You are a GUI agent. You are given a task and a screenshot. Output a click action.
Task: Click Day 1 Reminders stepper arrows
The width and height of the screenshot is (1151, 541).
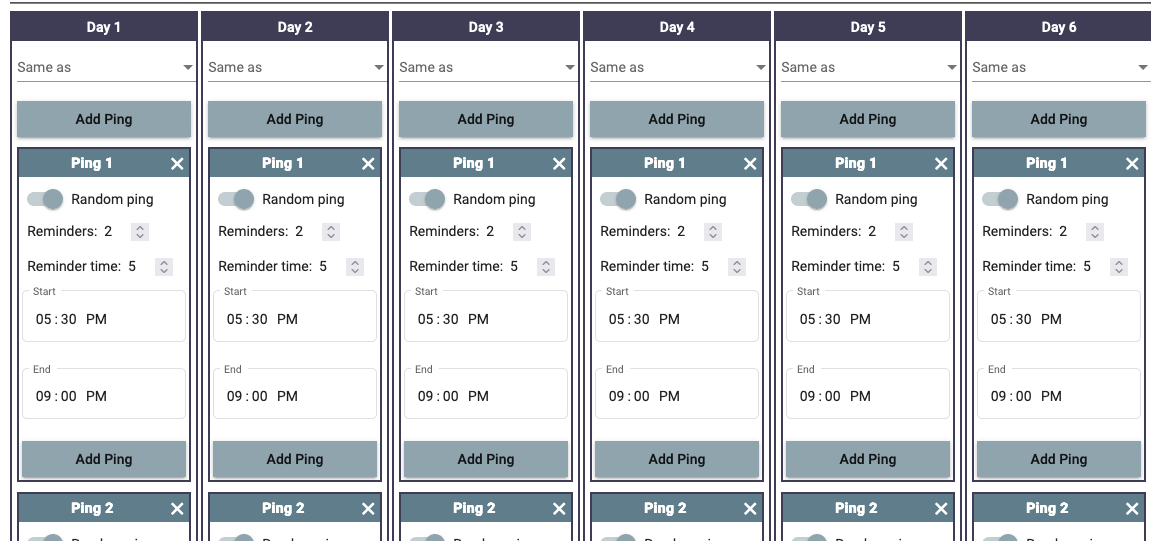point(141,232)
